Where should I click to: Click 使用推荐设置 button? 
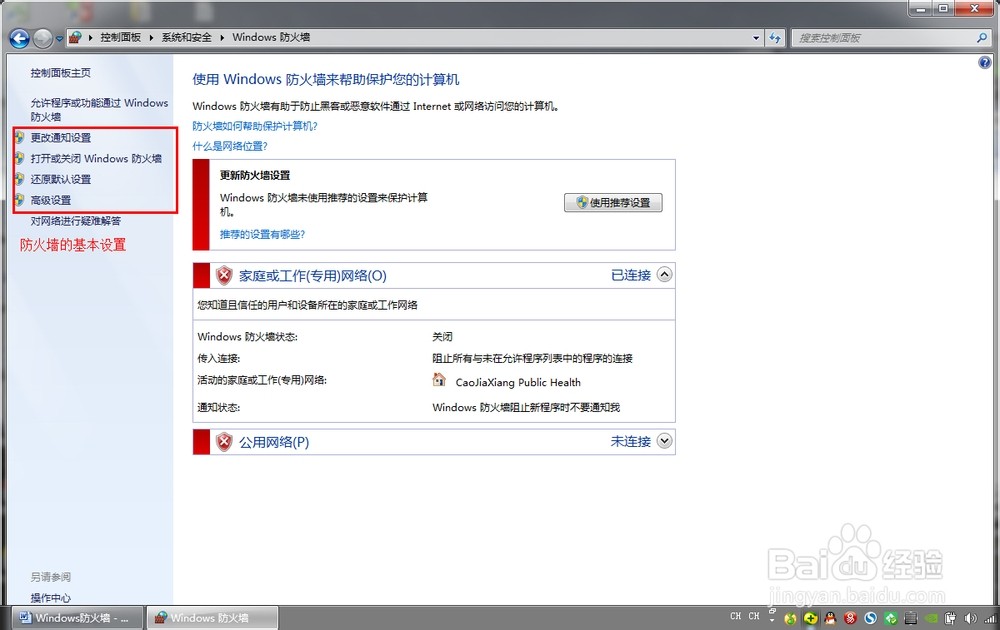613,203
